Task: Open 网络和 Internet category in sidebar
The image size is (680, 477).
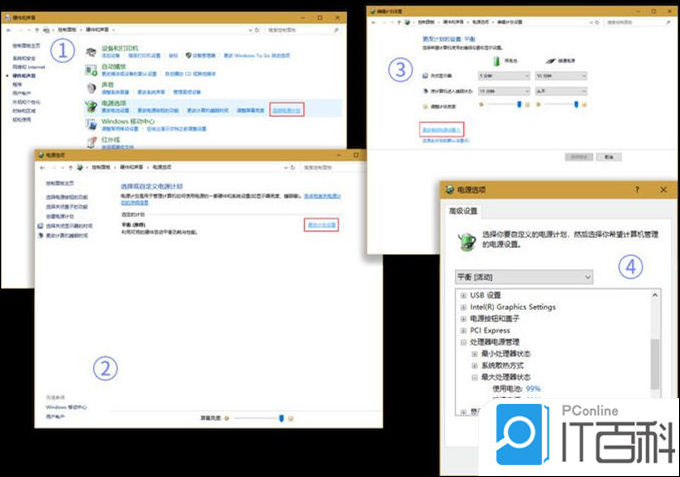Action: [29, 67]
